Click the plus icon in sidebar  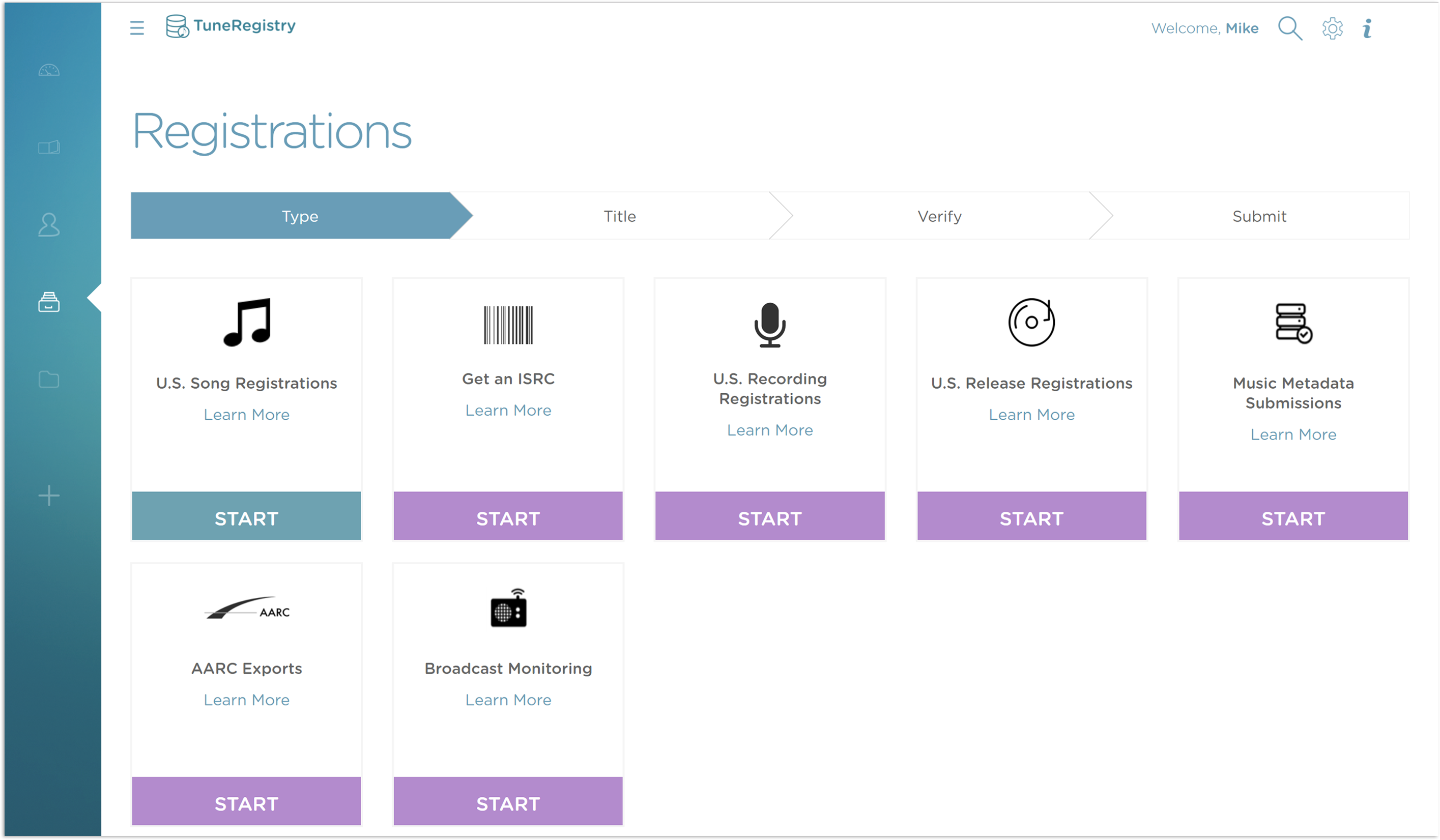click(x=49, y=496)
